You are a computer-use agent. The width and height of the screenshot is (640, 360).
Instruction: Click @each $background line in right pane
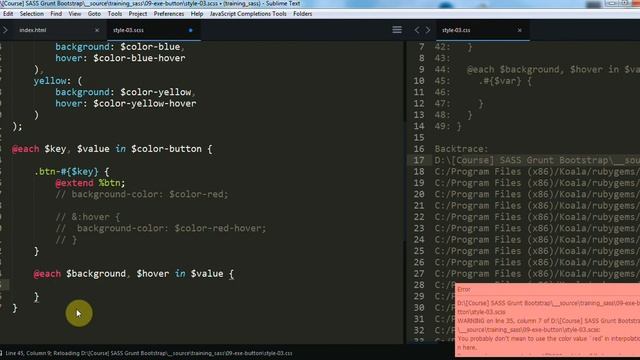(x=553, y=69)
